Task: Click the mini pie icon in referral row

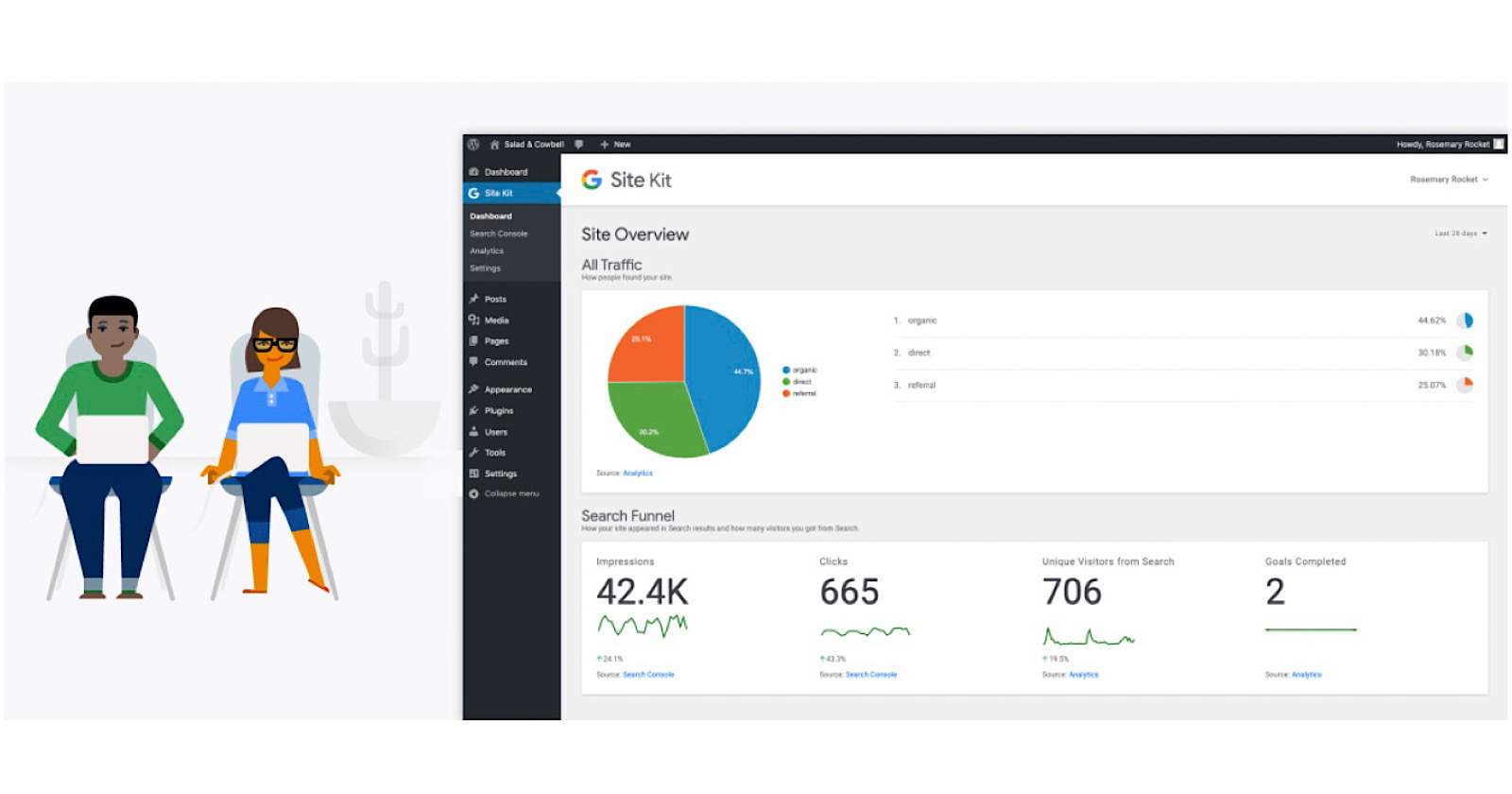Action: [1465, 385]
